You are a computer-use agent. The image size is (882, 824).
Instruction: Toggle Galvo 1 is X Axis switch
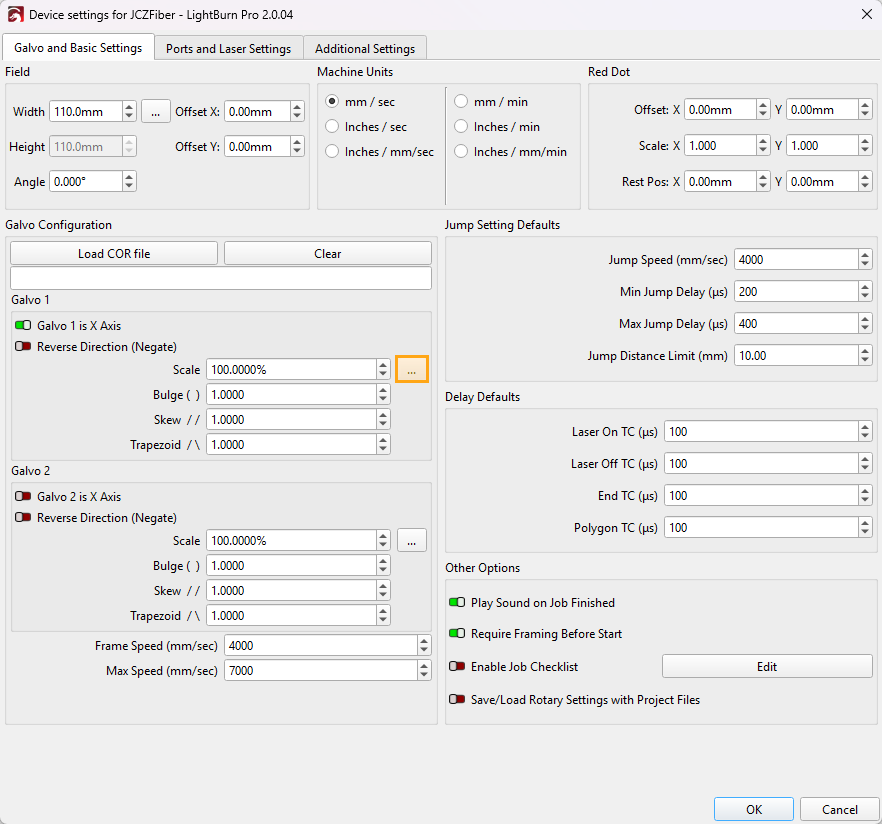point(23,326)
